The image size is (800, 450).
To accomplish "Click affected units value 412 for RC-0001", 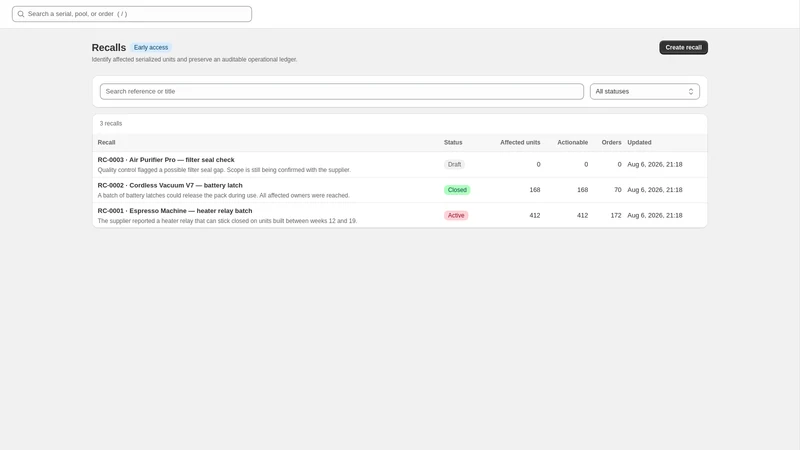I will click(x=535, y=215).
